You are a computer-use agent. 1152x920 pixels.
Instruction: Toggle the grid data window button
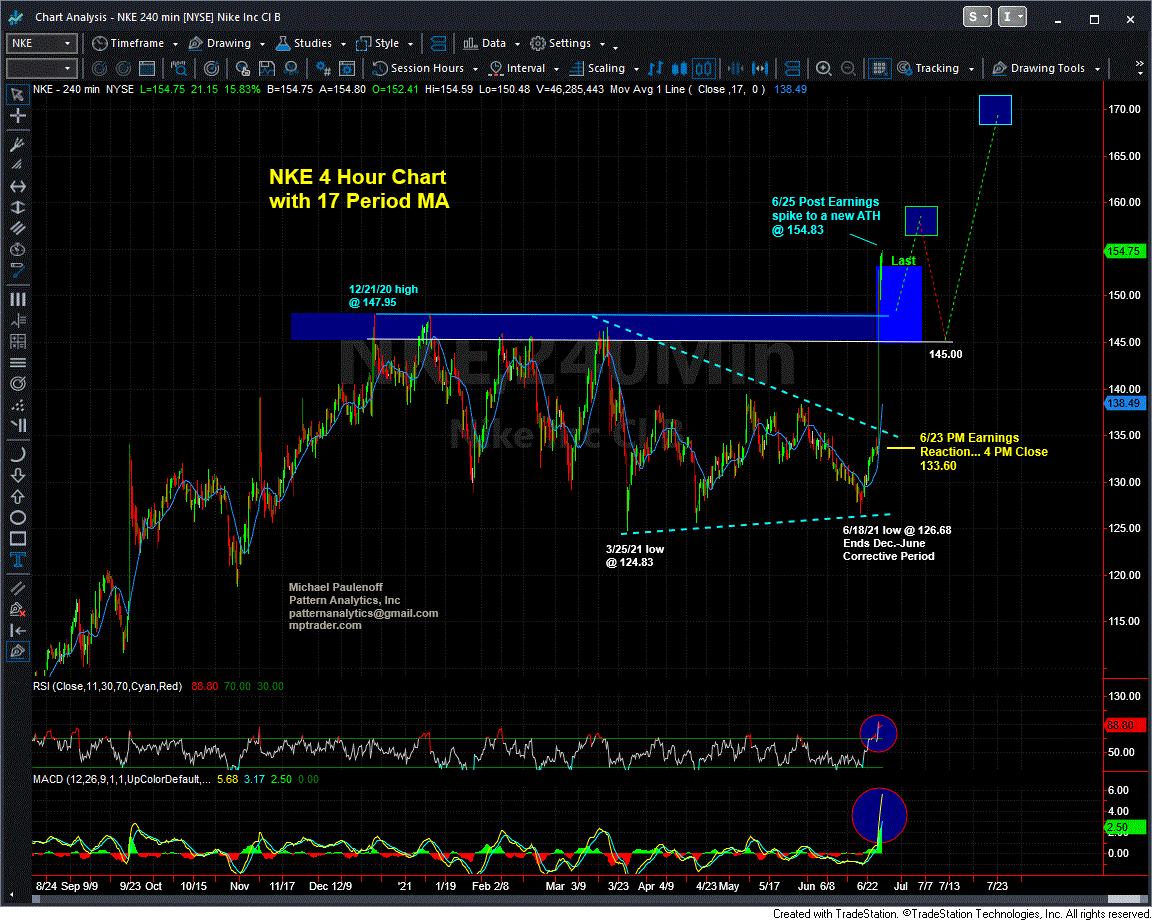coord(877,68)
